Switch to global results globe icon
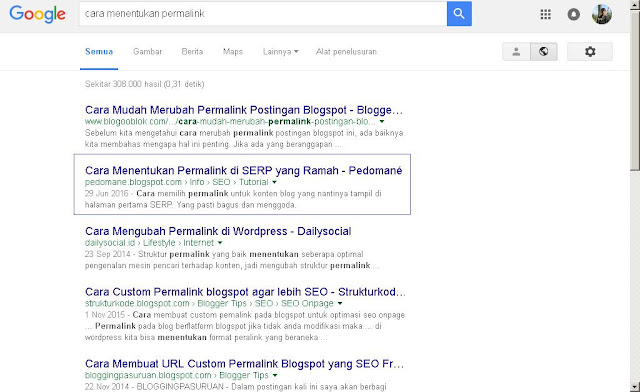 (x=544, y=51)
